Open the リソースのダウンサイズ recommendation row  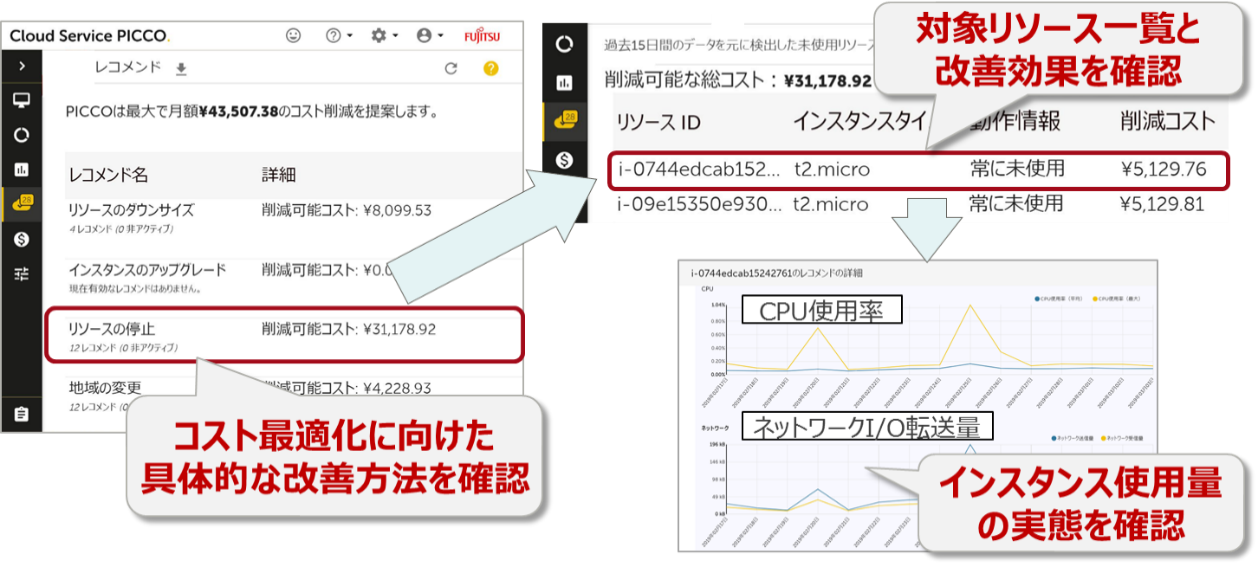(x=294, y=218)
